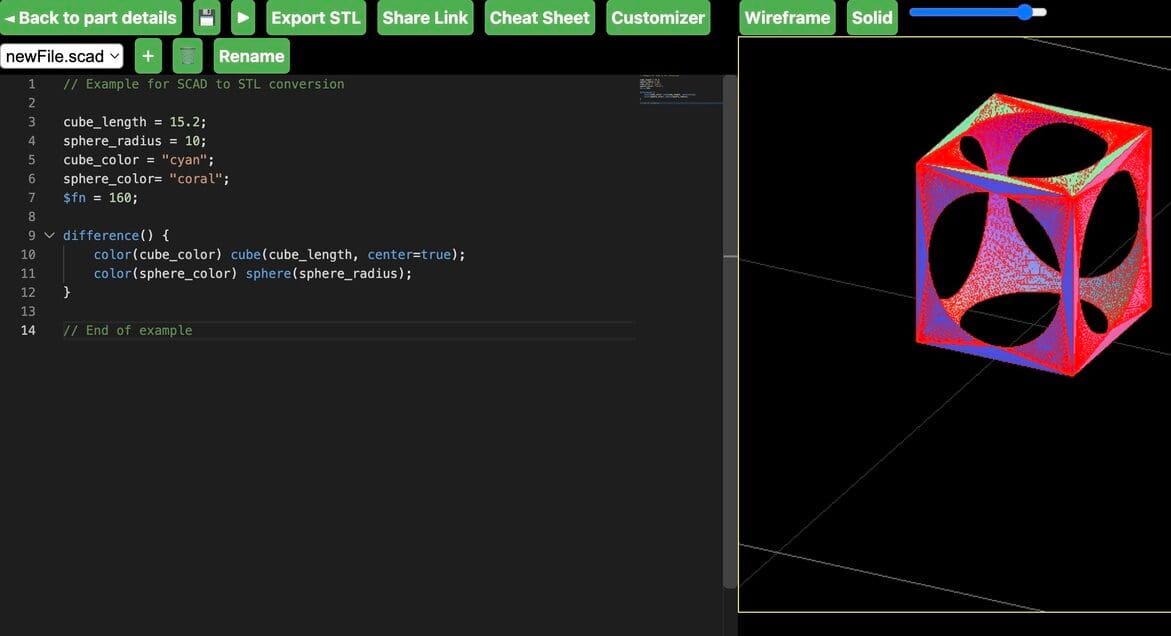The height and width of the screenshot is (636, 1171).
Task: Click the $fn = 160 line
Action: 100,198
